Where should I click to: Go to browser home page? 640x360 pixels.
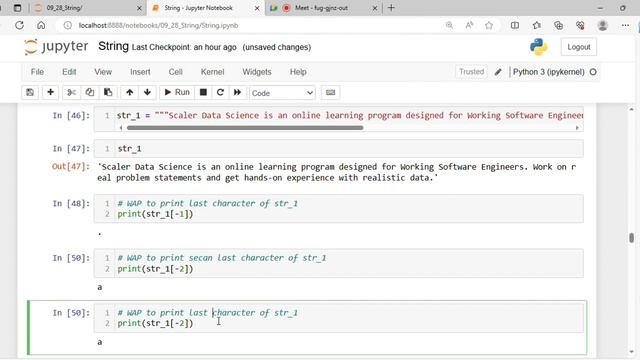click(41, 25)
